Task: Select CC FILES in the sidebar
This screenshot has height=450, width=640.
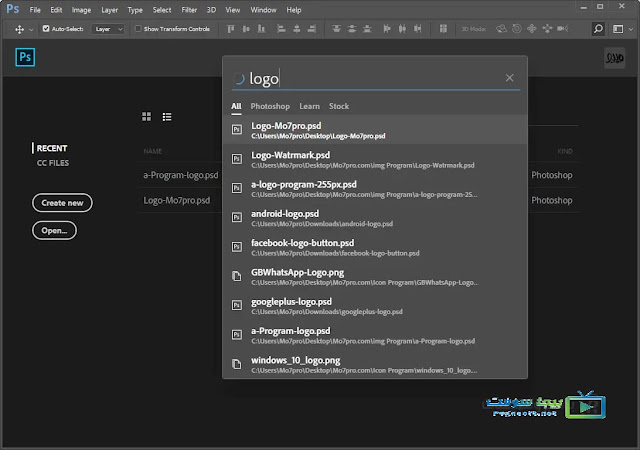Action: (x=53, y=163)
